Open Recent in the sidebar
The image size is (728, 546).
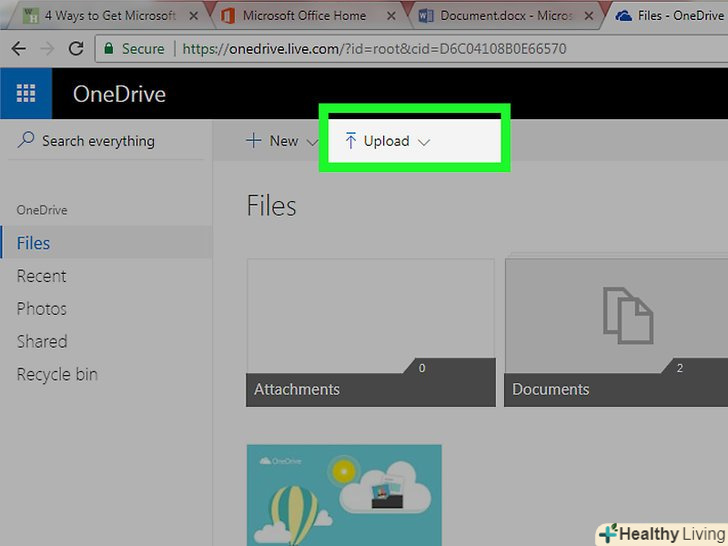41,276
